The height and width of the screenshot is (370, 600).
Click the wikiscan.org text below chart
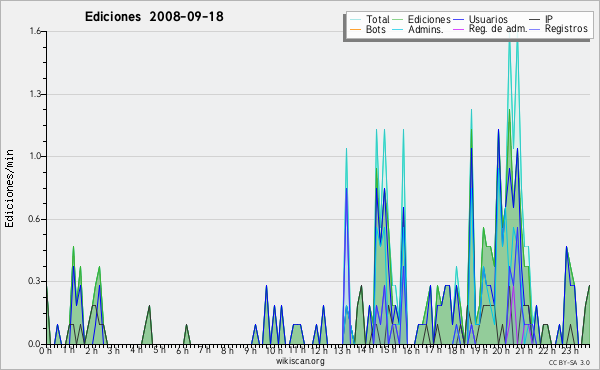[x=300, y=361]
